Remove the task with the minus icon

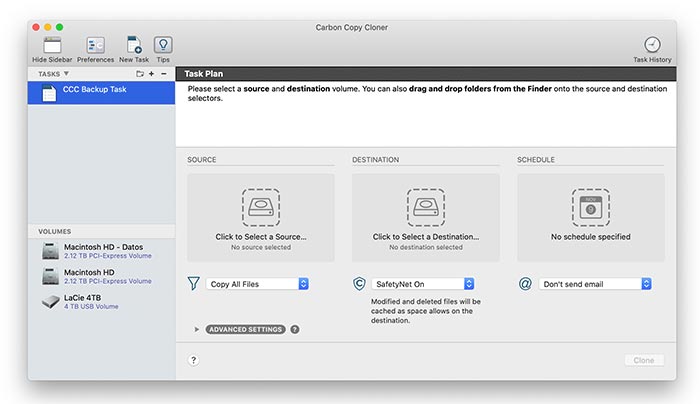pos(164,74)
